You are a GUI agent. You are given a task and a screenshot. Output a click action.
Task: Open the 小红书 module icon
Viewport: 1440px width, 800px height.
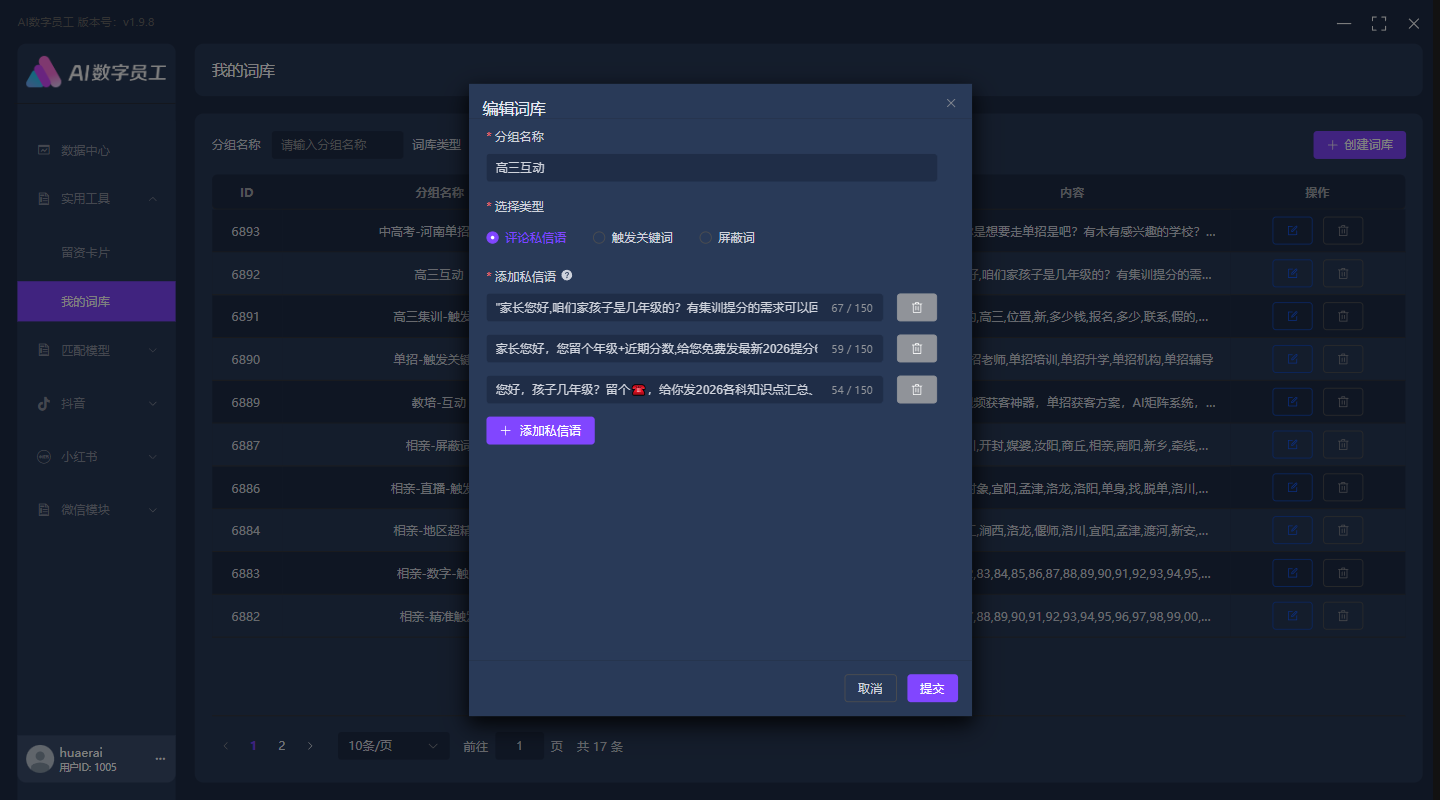pos(42,456)
